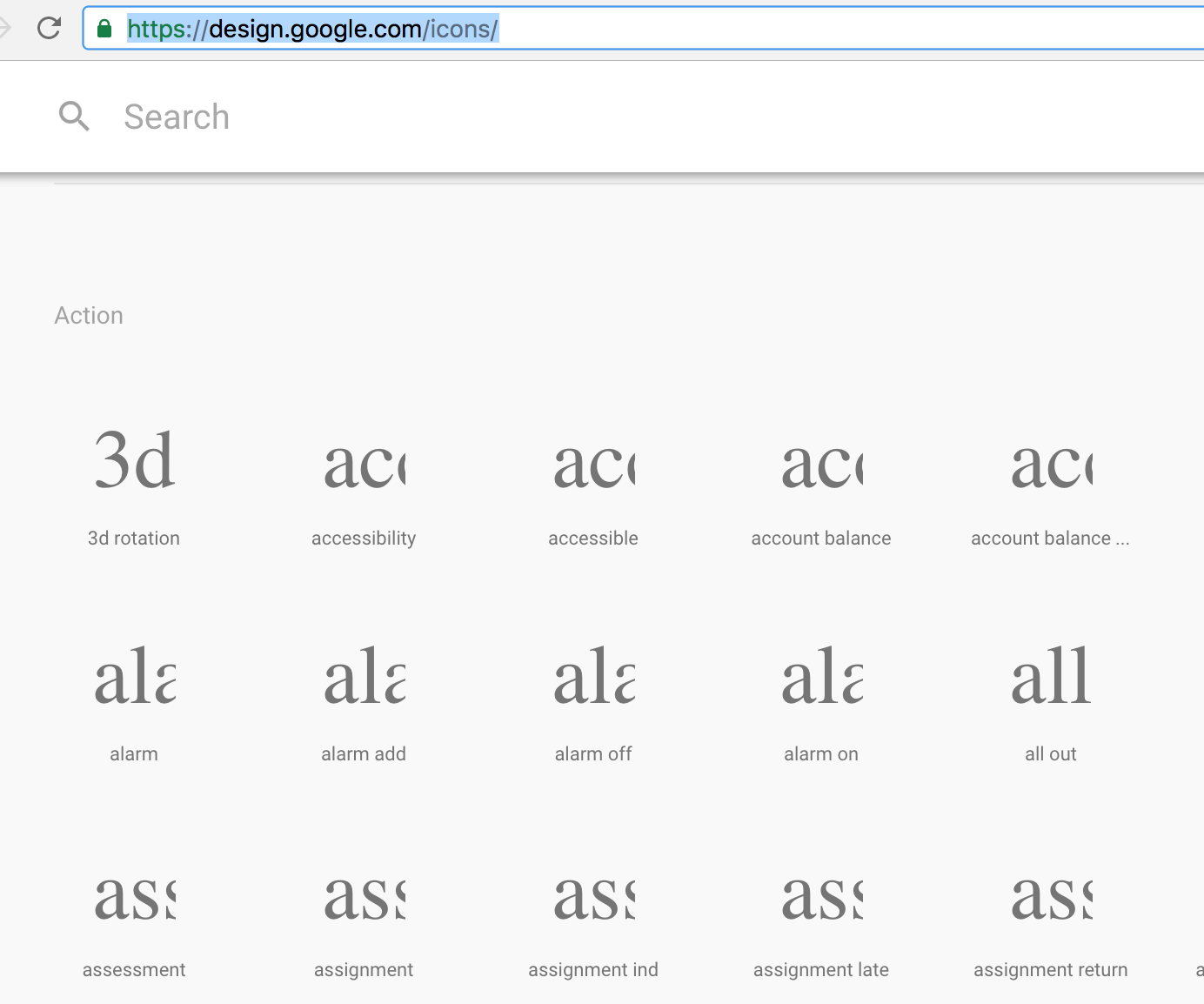Image resolution: width=1204 pixels, height=1004 pixels.
Task: Choose the assignment late icon
Action: point(821,896)
